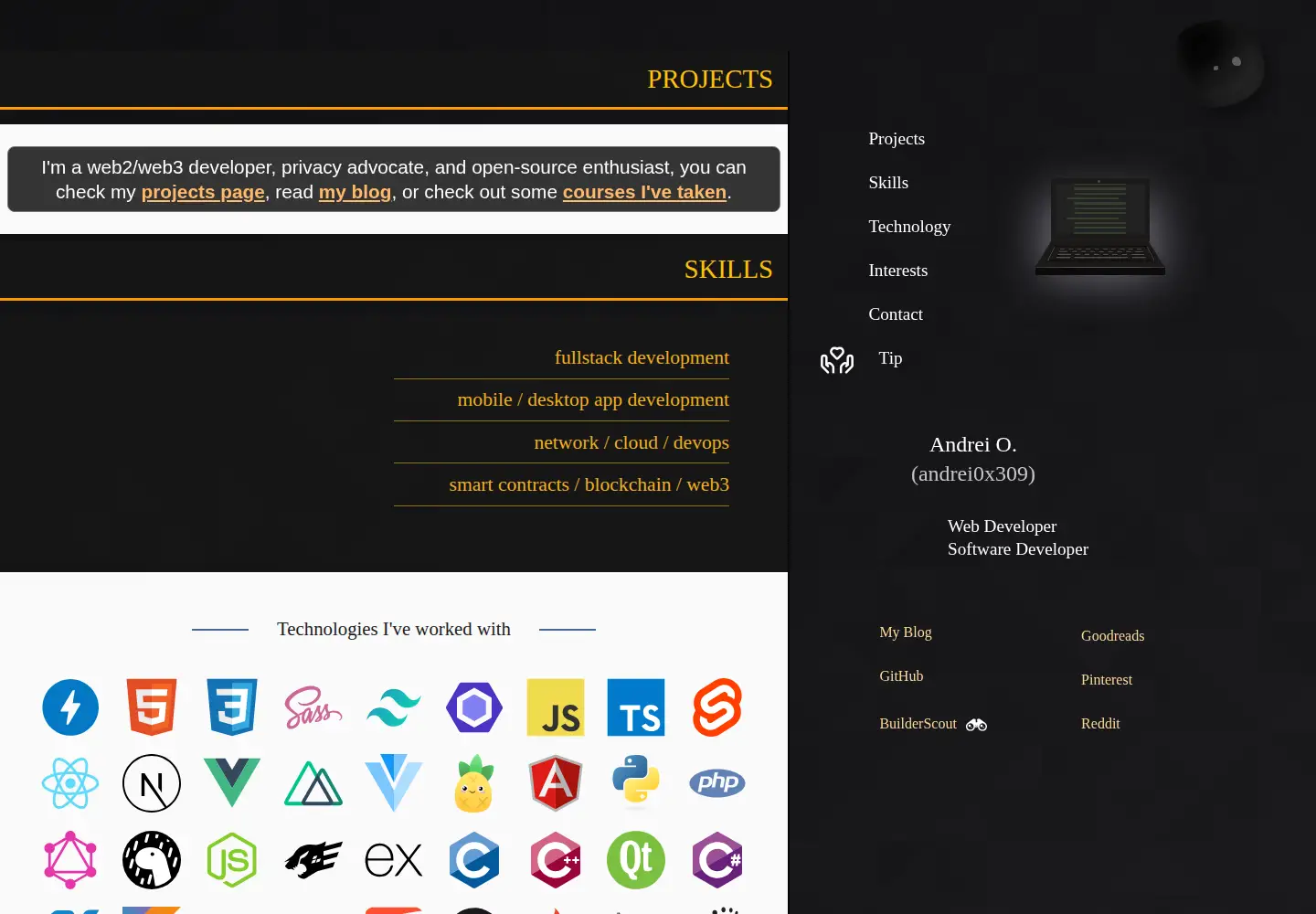Open the Next.js circled N icon

152,783
